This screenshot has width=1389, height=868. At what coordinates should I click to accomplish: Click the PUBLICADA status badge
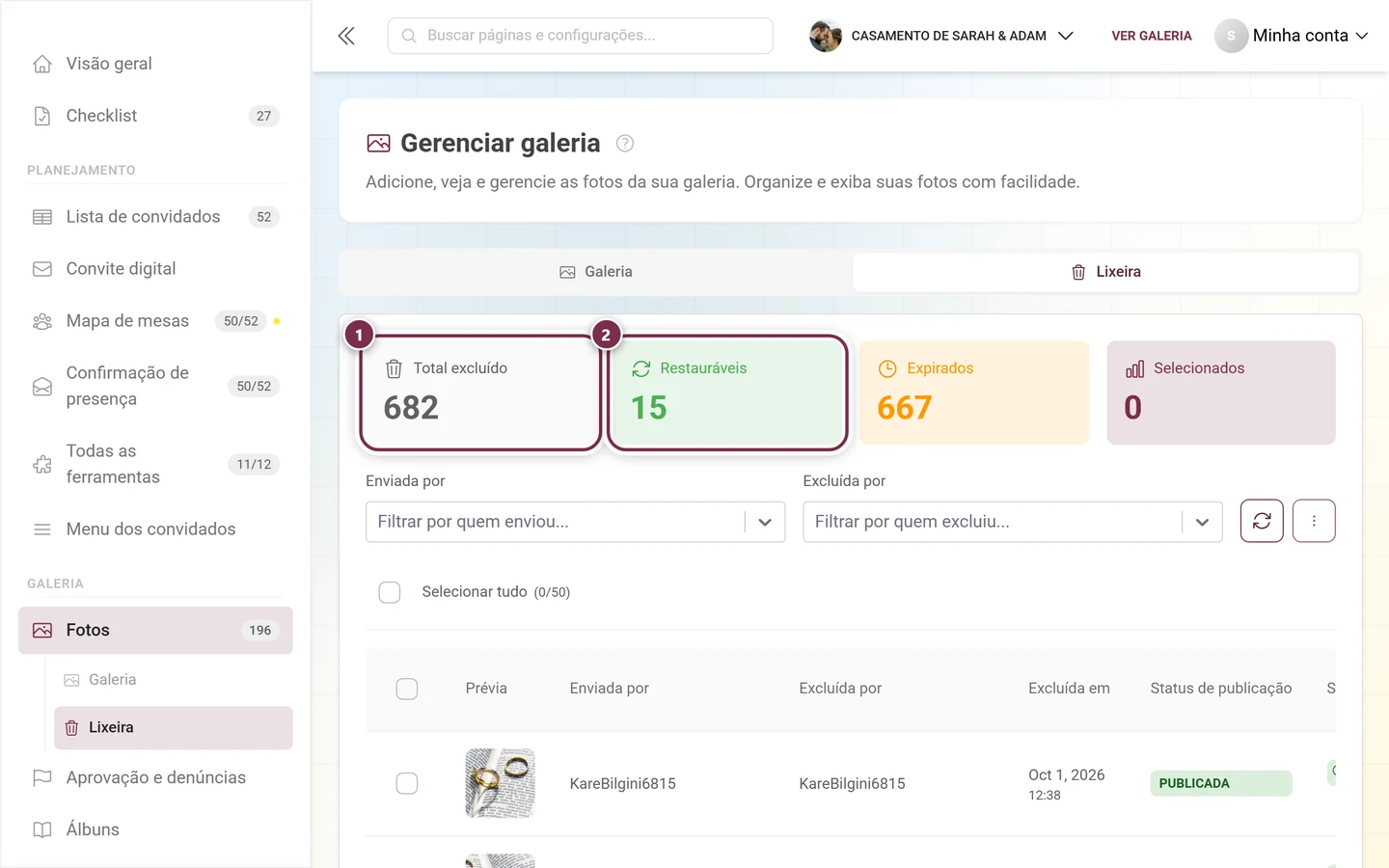pyautogui.click(x=1220, y=783)
